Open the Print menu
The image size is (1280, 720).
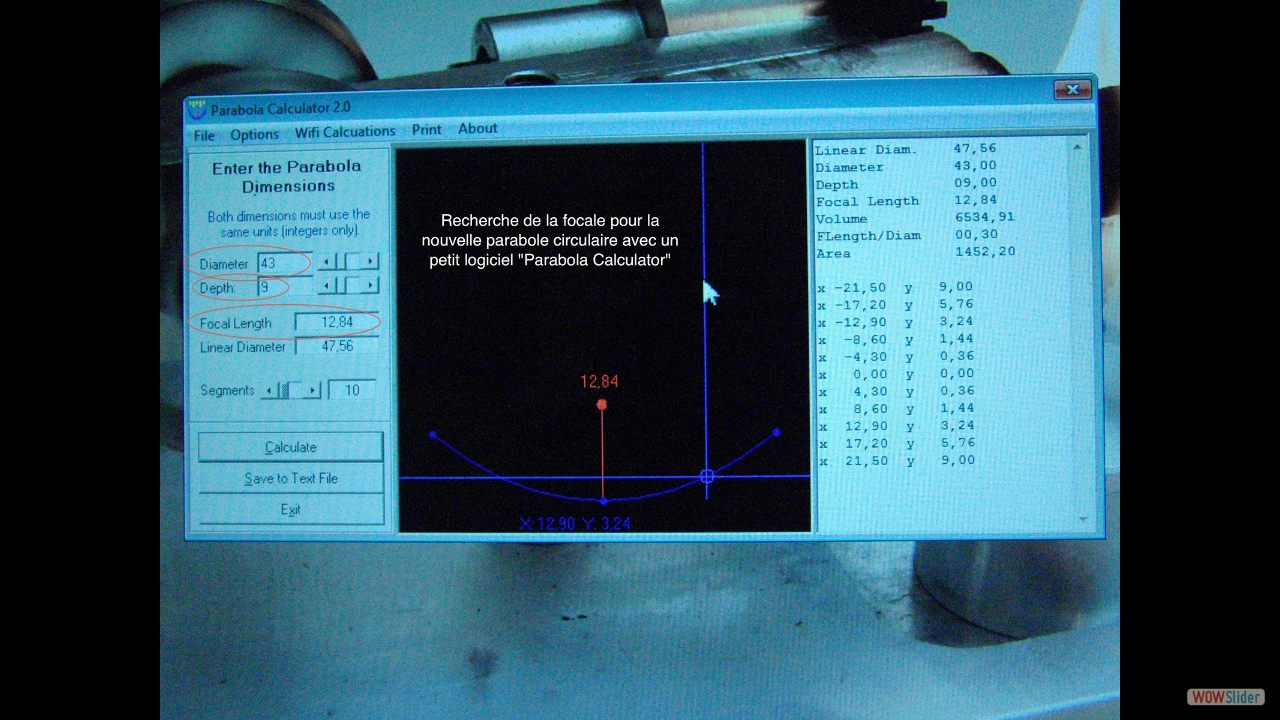[x=426, y=130]
